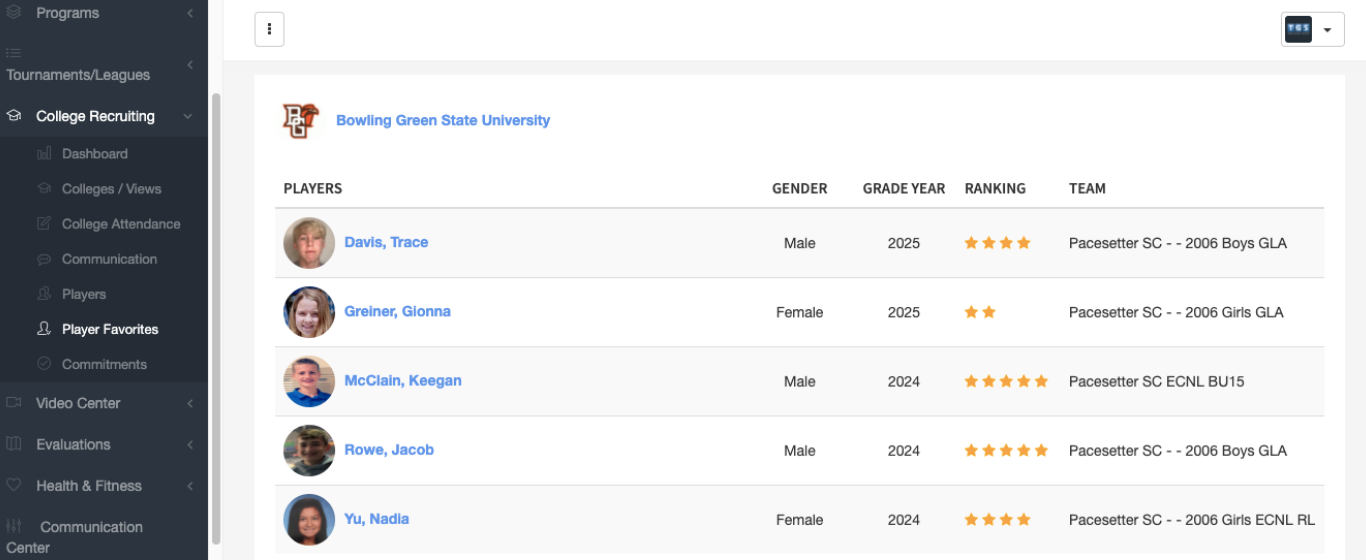Click Nadia Yu's profile photo
Screen dimensions: 1366x560
(309, 519)
